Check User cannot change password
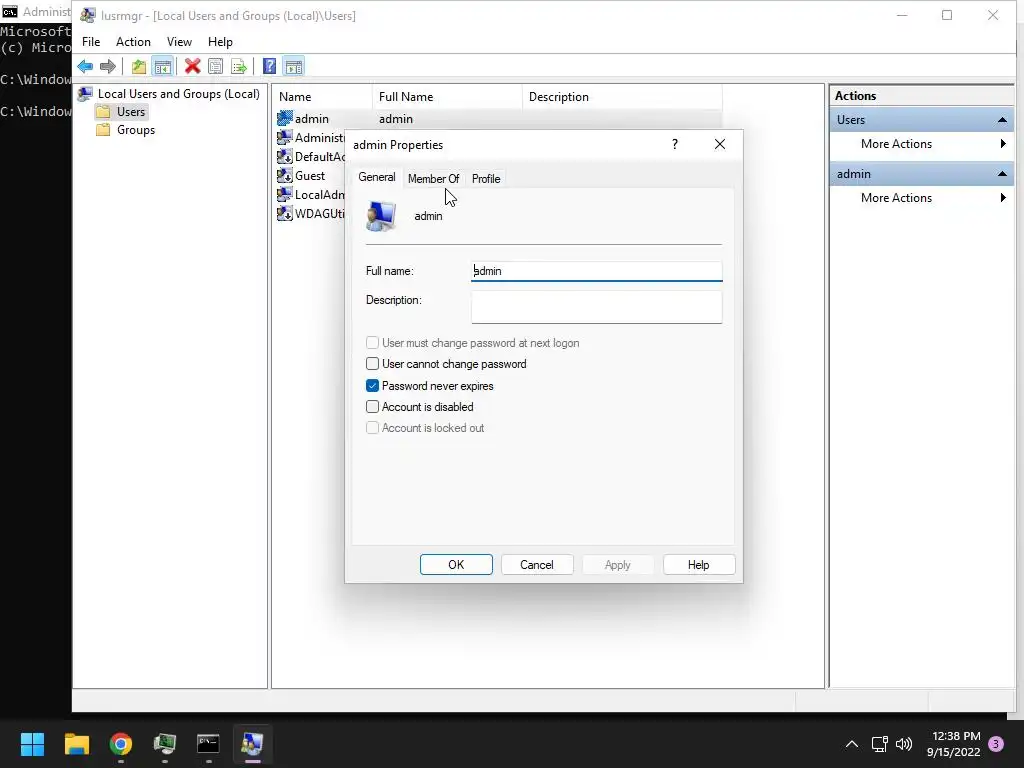Screen dimensions: 1024x768 (x=372, y=364)
